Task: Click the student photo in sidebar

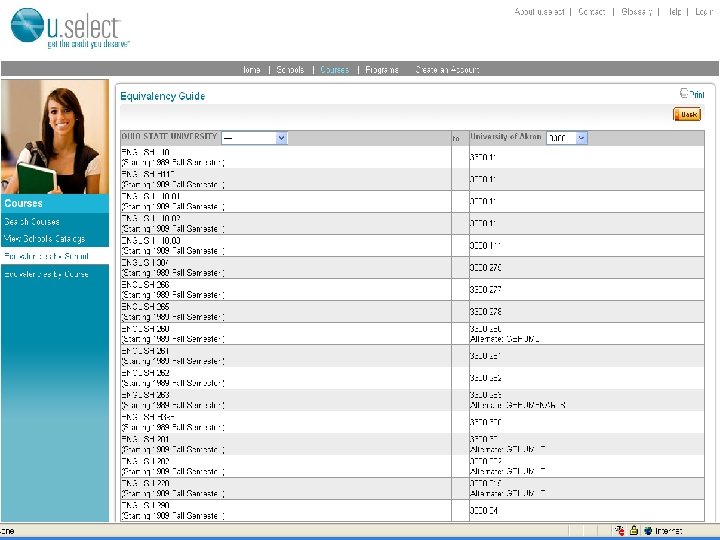Action: [x=55, y=137]
